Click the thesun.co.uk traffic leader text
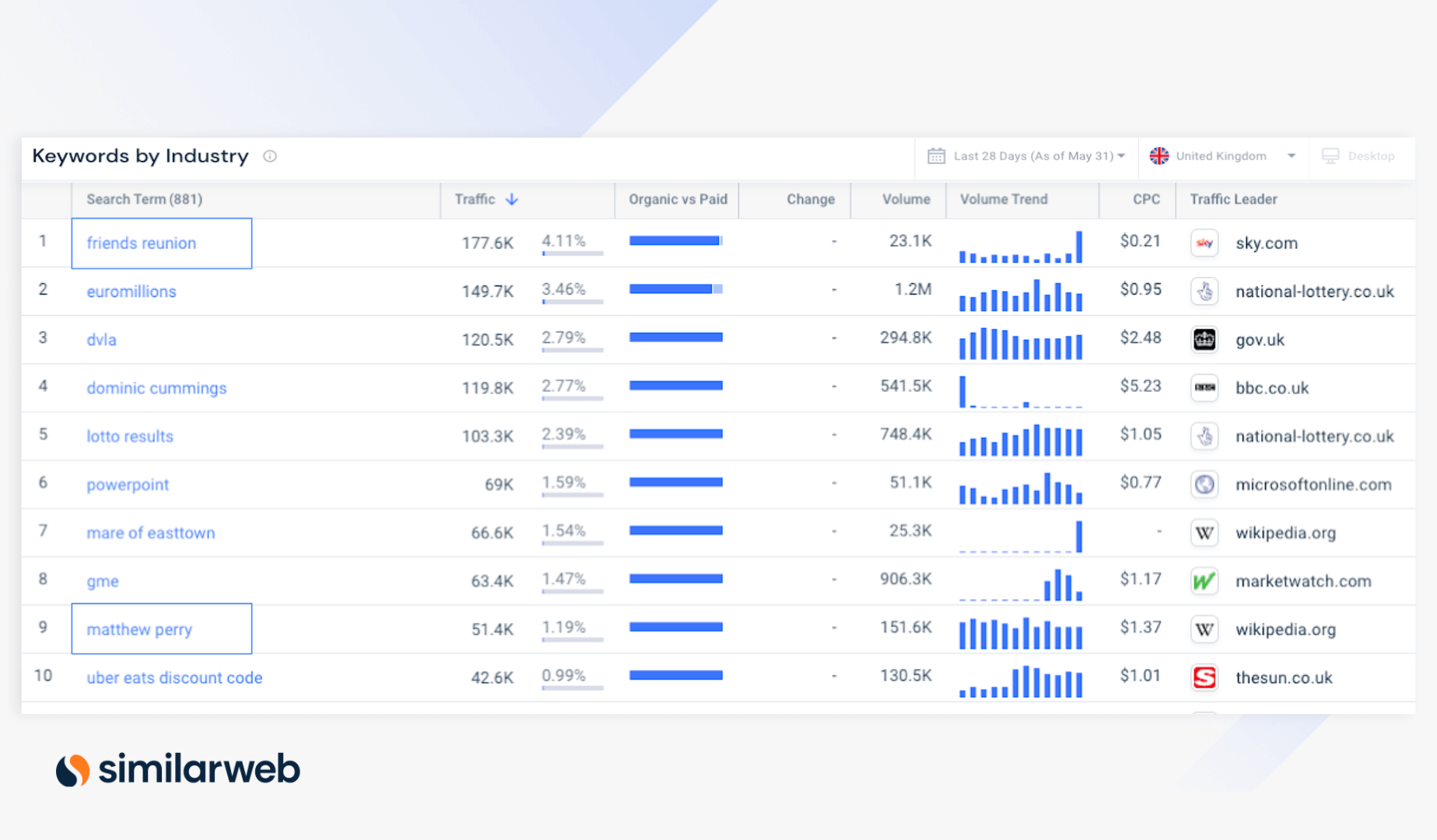Viewport: 1437px width, 840px height. [1284, 677]
